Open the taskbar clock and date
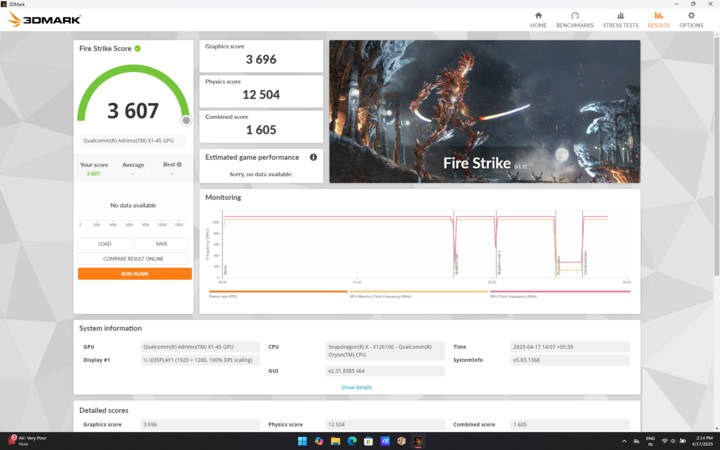 (x=703, y=441)
